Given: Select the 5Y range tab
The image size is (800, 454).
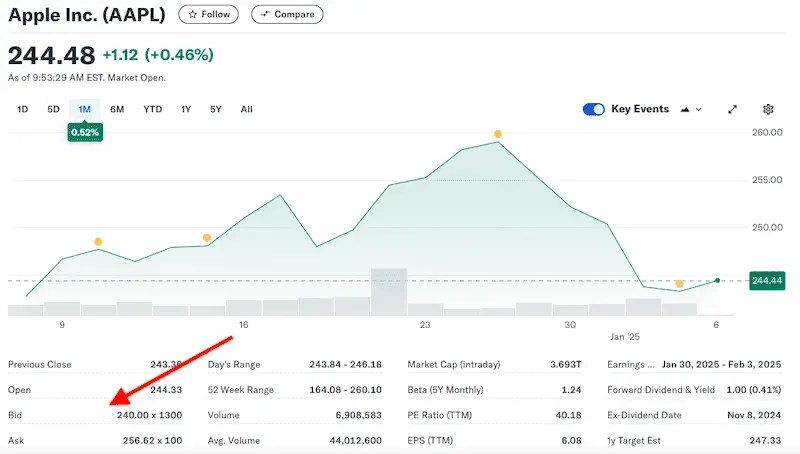Looking at the screenshot, I should [x=216, y=109].
